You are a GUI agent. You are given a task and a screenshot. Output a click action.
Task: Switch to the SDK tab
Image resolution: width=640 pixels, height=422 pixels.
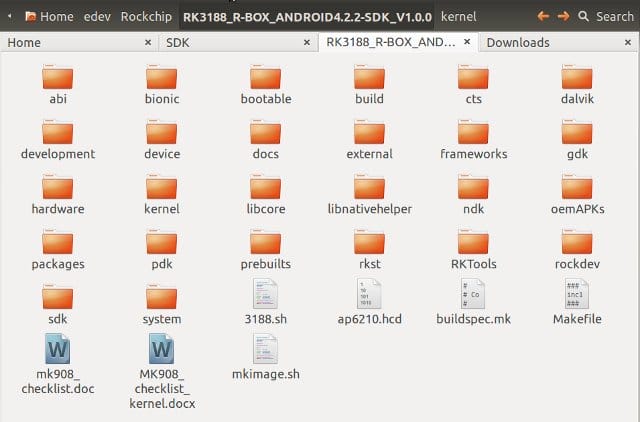[238, 42]
